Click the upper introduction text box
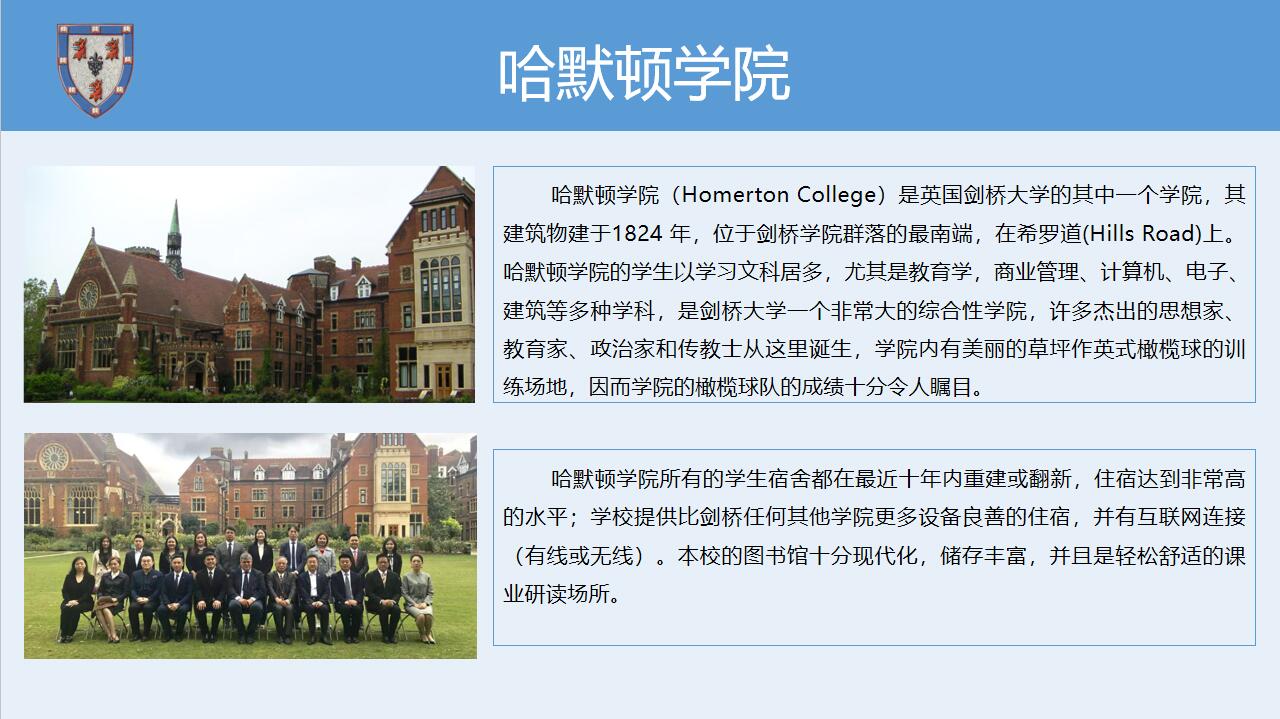The height and width of the screenshot is (719, 1280). [875, 285]
